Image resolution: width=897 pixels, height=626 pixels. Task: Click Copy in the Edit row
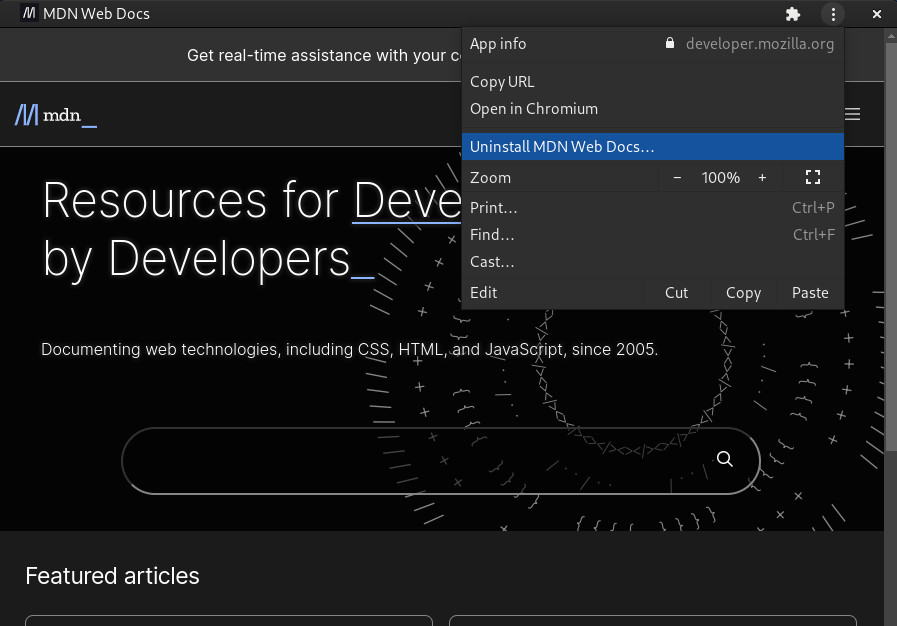(743, 293)
